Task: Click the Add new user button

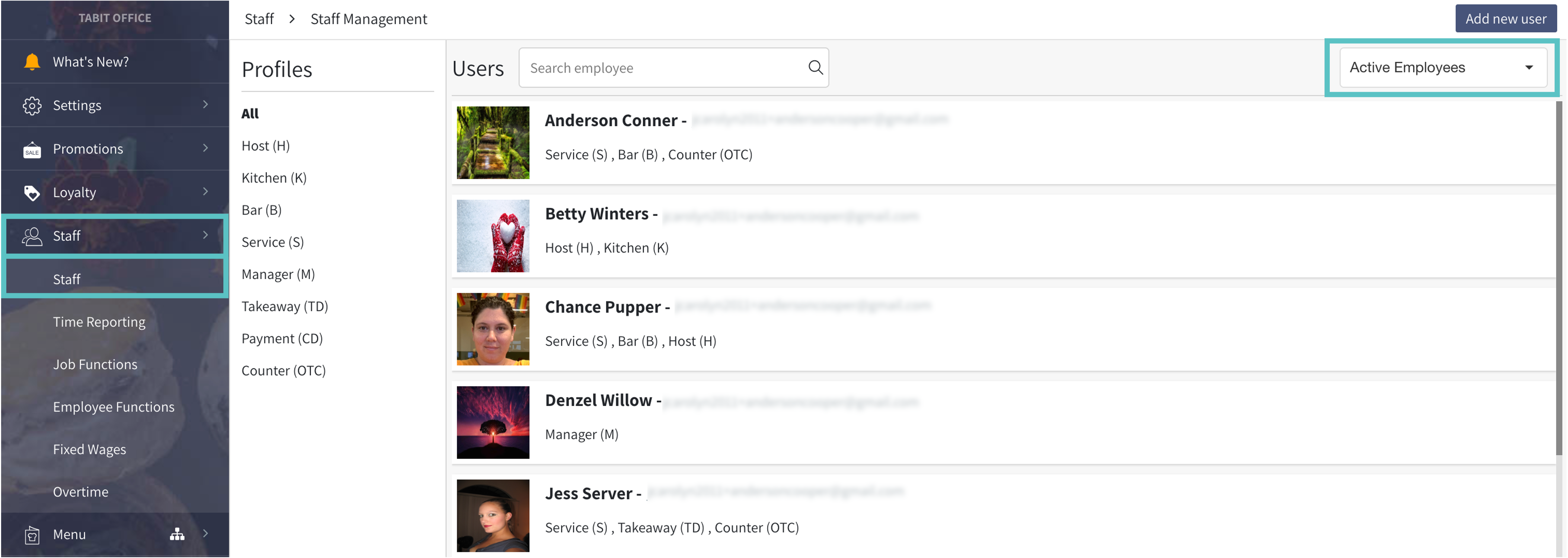Action: click(1505, 19)
